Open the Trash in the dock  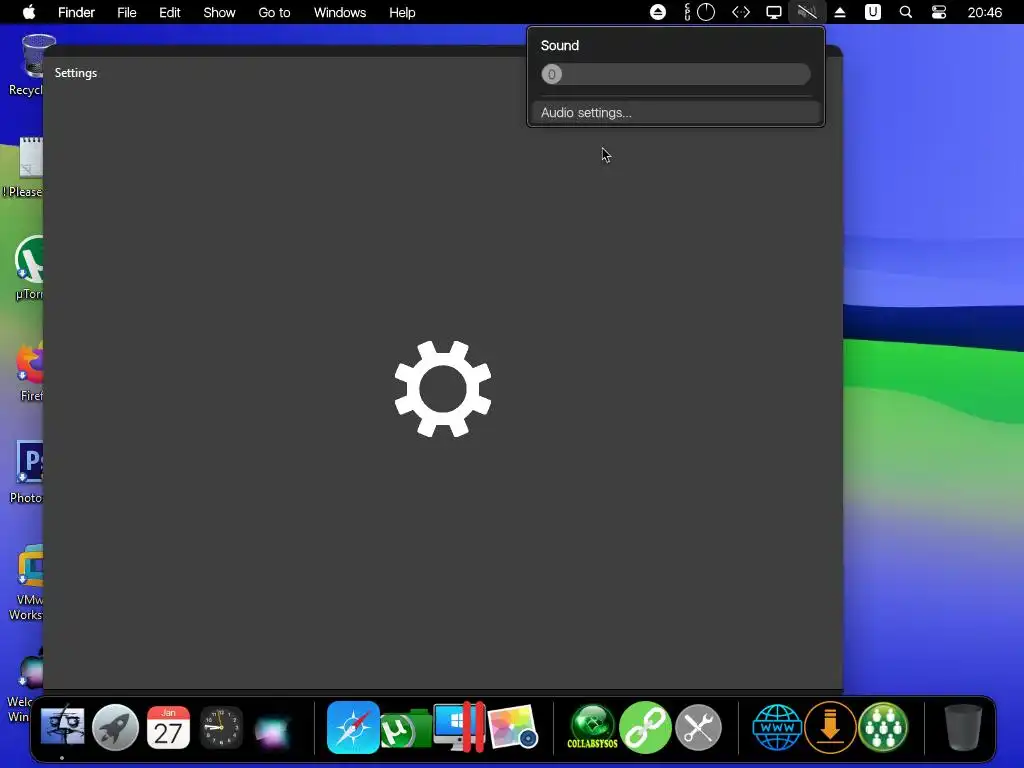tap(963, 727)
